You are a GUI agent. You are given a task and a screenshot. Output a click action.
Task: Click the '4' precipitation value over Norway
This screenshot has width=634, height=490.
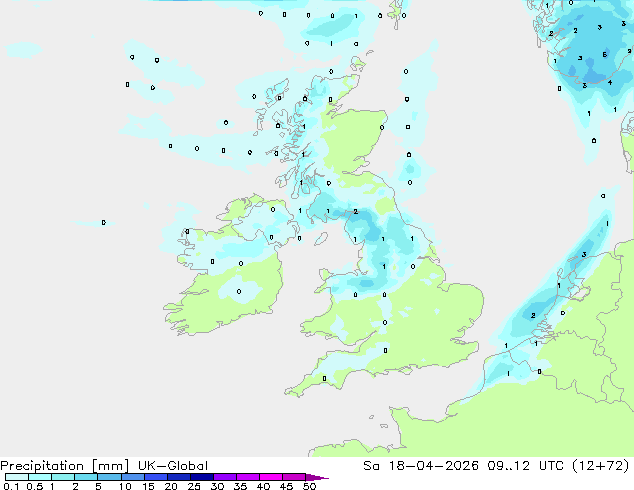tap(610, 82)
